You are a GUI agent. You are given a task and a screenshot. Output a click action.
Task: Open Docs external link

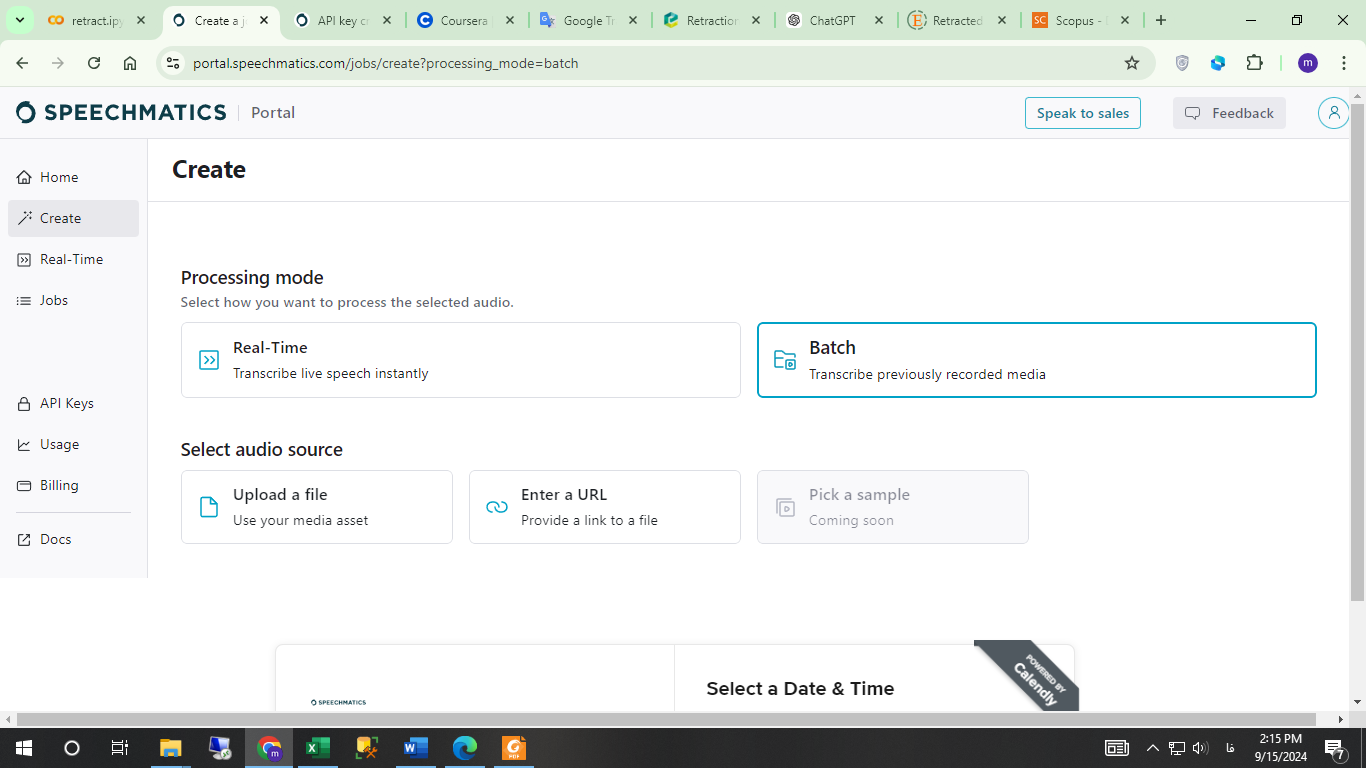73,539
